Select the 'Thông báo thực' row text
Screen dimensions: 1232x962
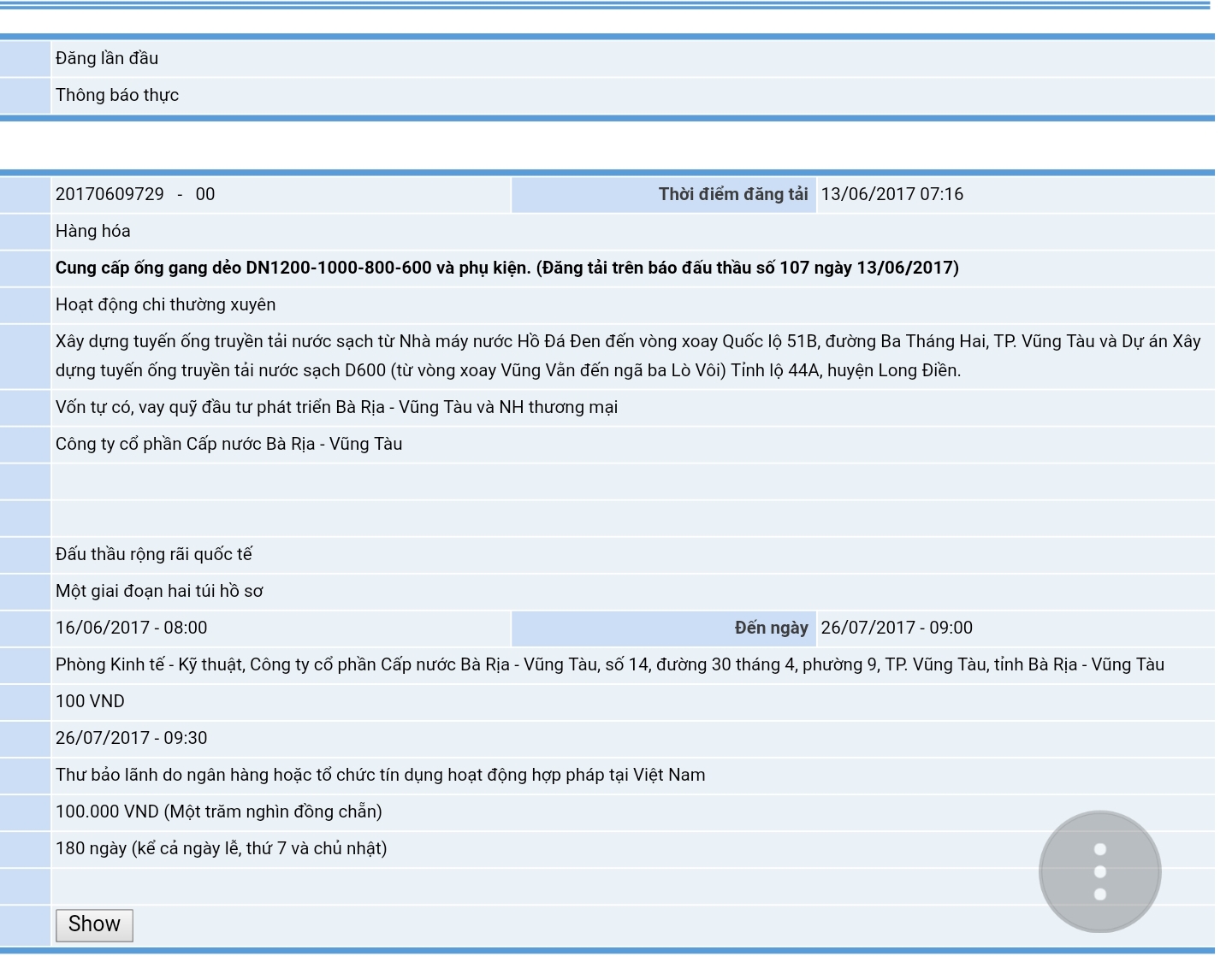click(x=117, y=95)
